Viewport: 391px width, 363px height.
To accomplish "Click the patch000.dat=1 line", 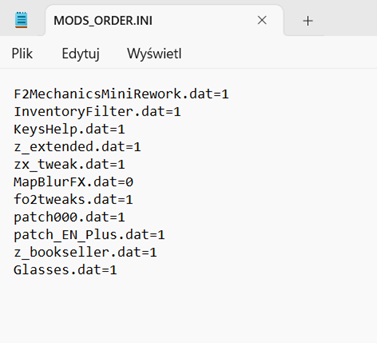I will (69, 217).
